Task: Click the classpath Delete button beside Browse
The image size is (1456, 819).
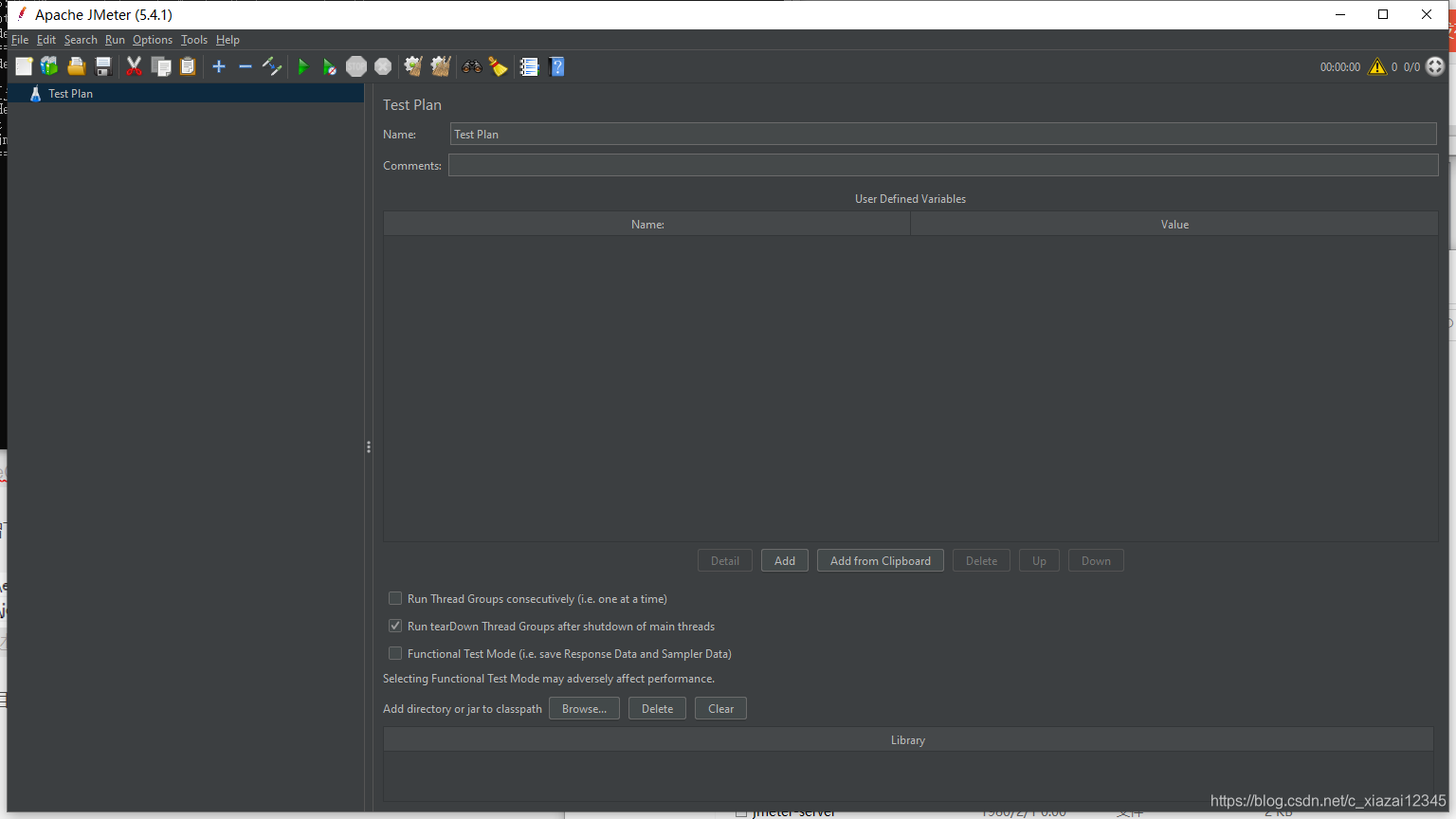Action: 657,708
